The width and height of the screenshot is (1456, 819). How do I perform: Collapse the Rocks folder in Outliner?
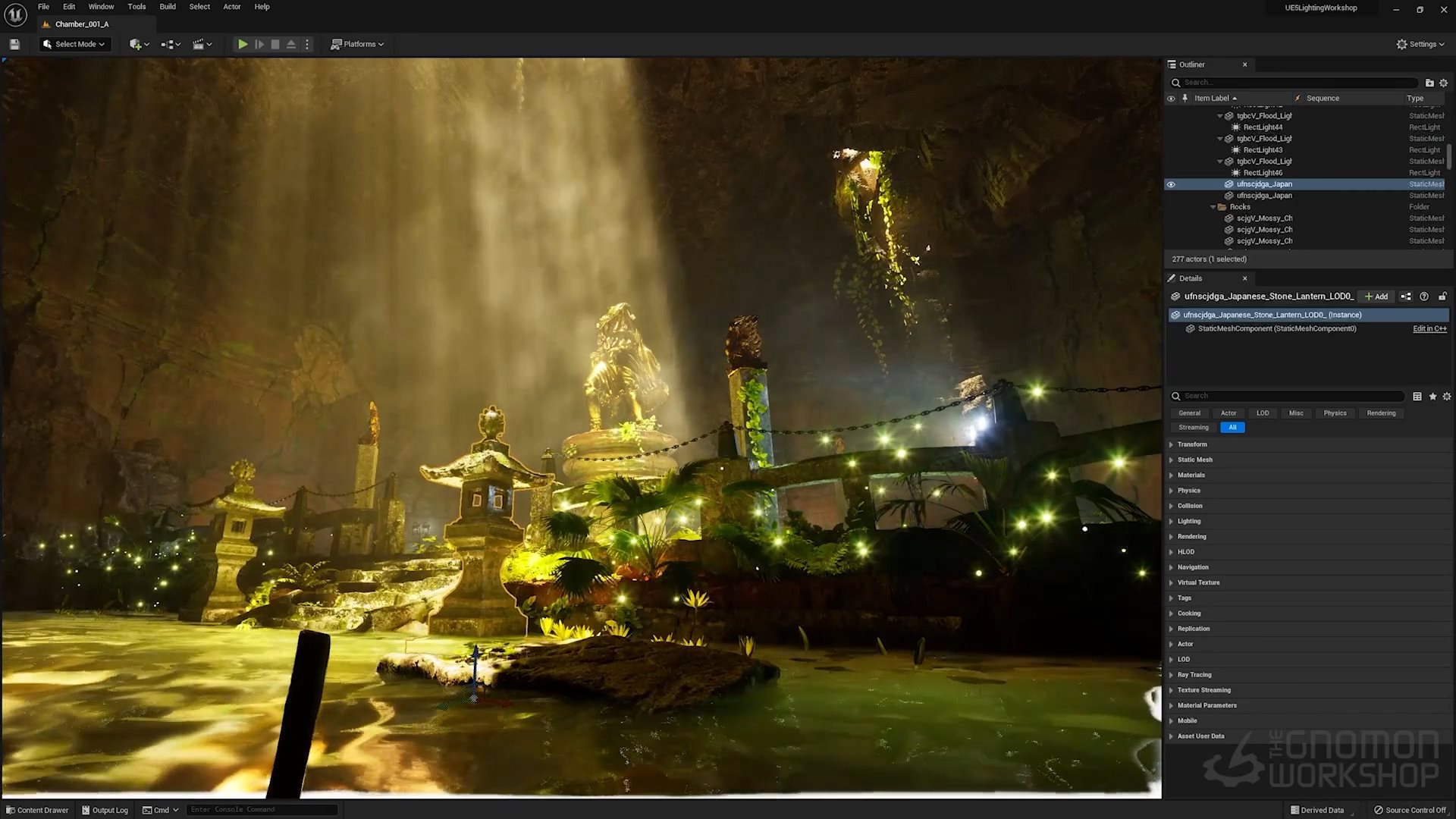[1213, 207]
